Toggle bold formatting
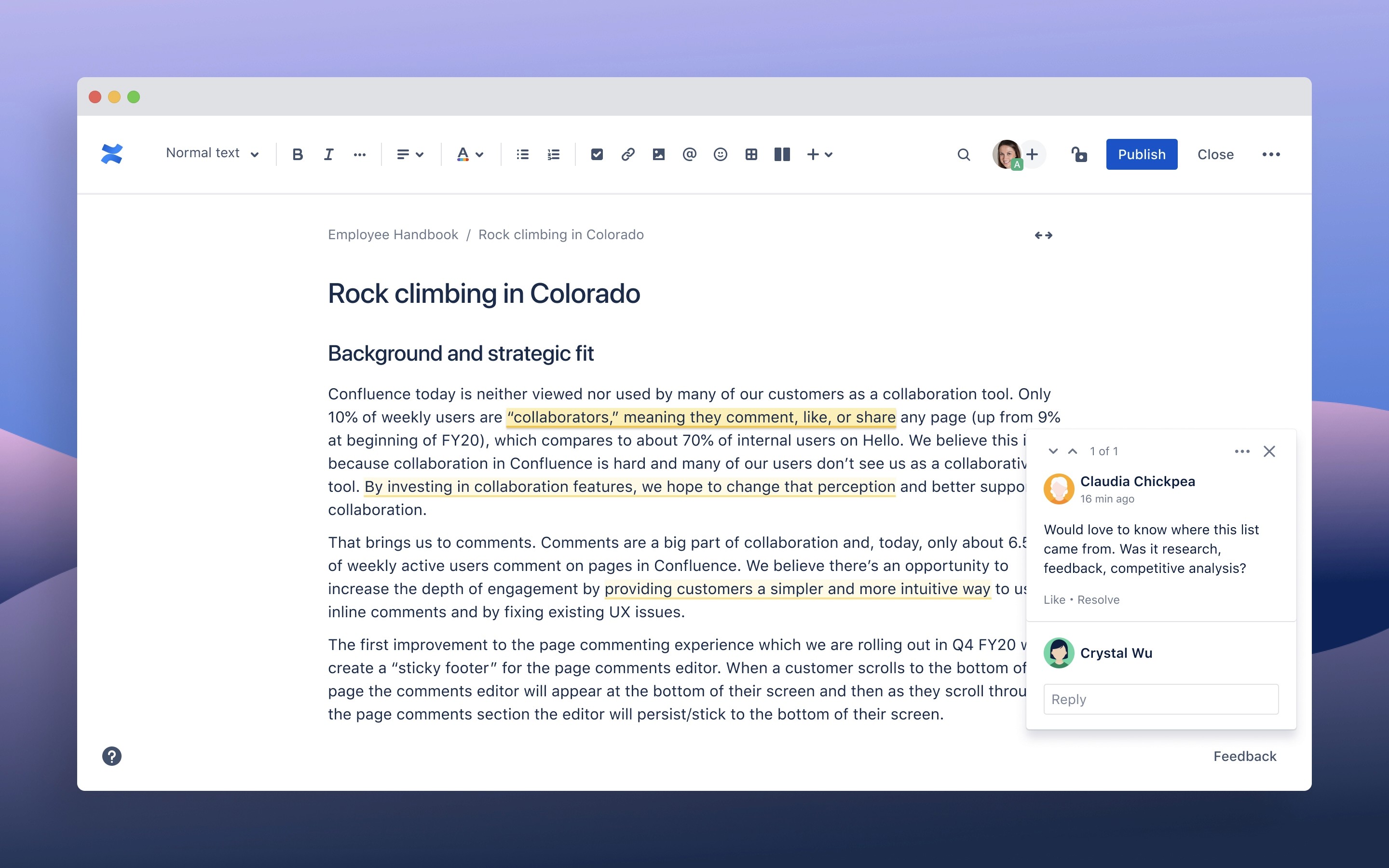The image size is (1389, 868). 297,154
